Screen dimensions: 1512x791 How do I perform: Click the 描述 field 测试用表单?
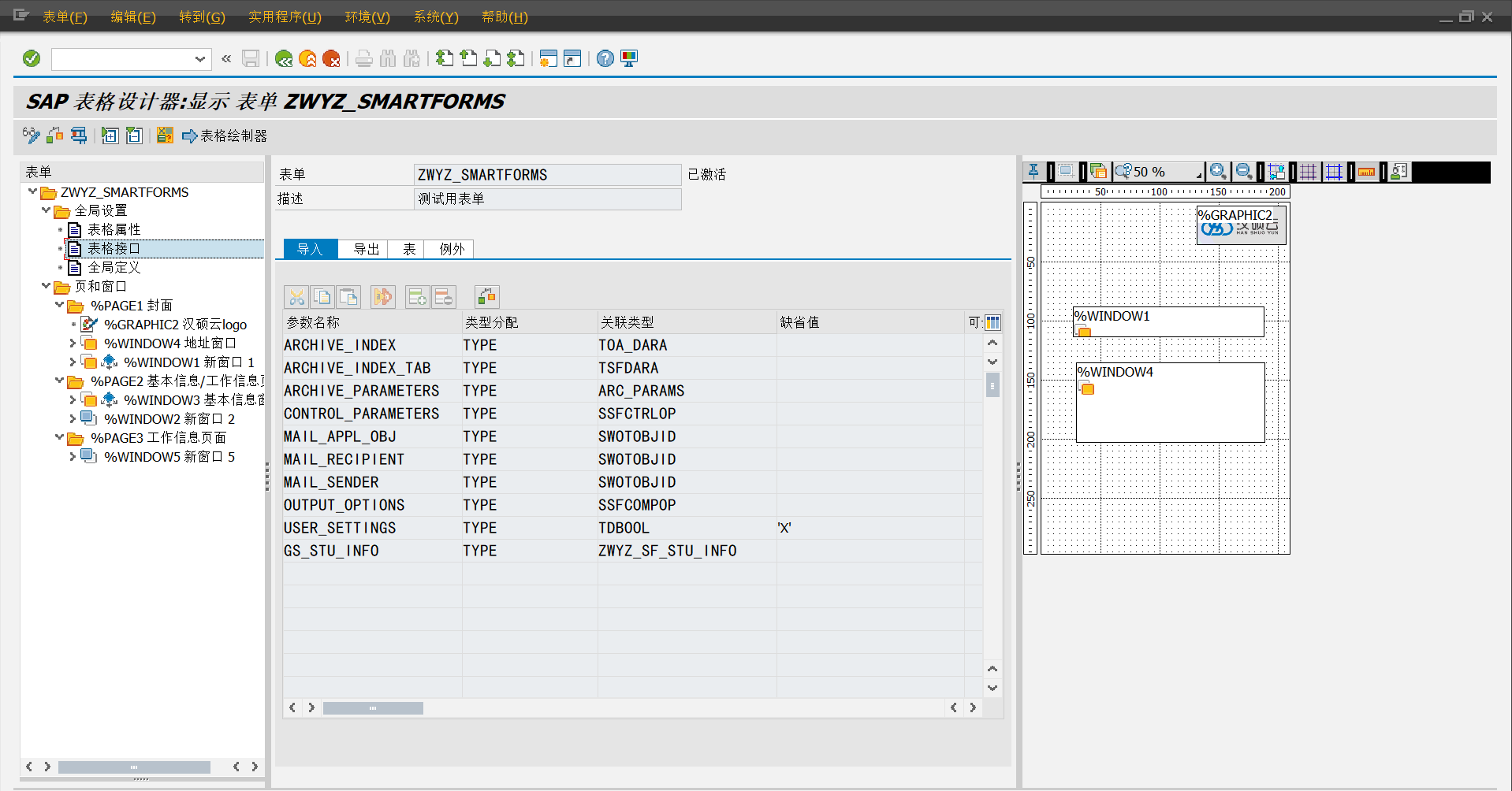[547, 199]
